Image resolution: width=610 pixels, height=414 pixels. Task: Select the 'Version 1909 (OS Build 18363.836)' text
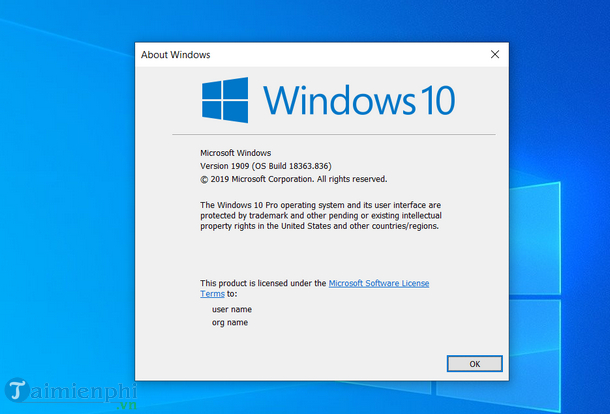(x=266, y=166)
